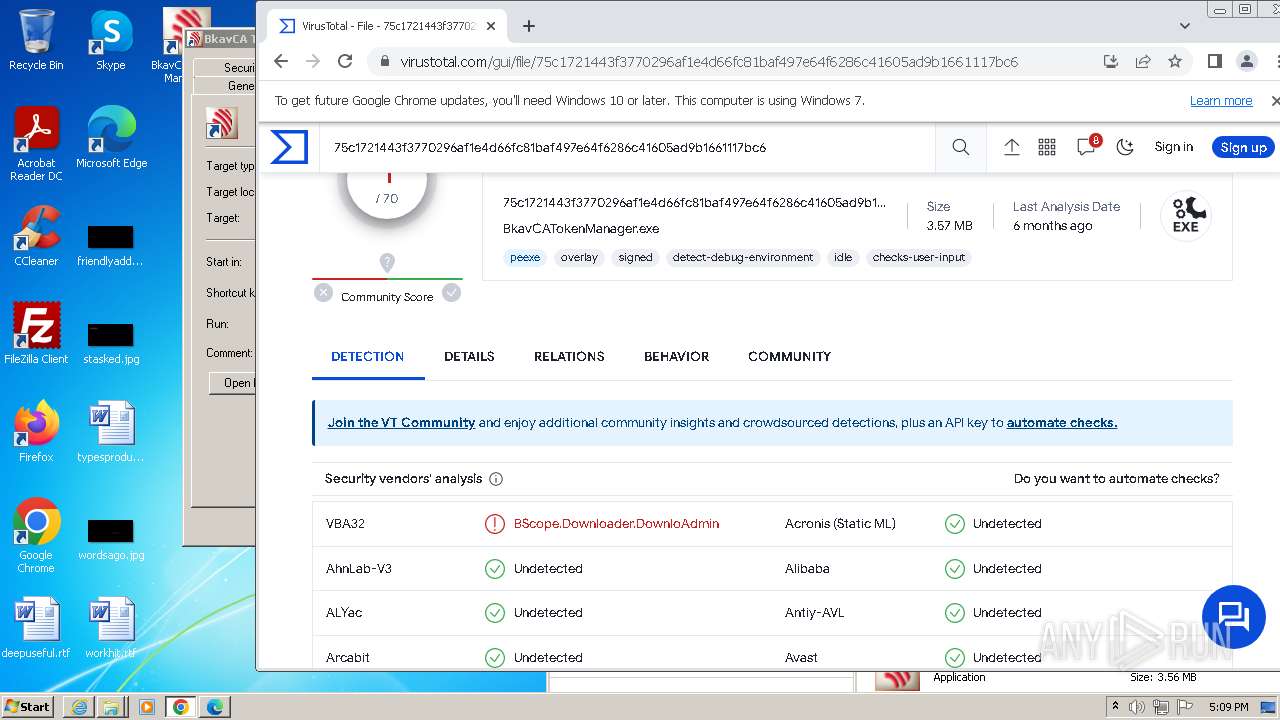Click the volume speaker tray icon
Image resolution: width=1280 pixels, height=720 pixels.
point(1137,707)
